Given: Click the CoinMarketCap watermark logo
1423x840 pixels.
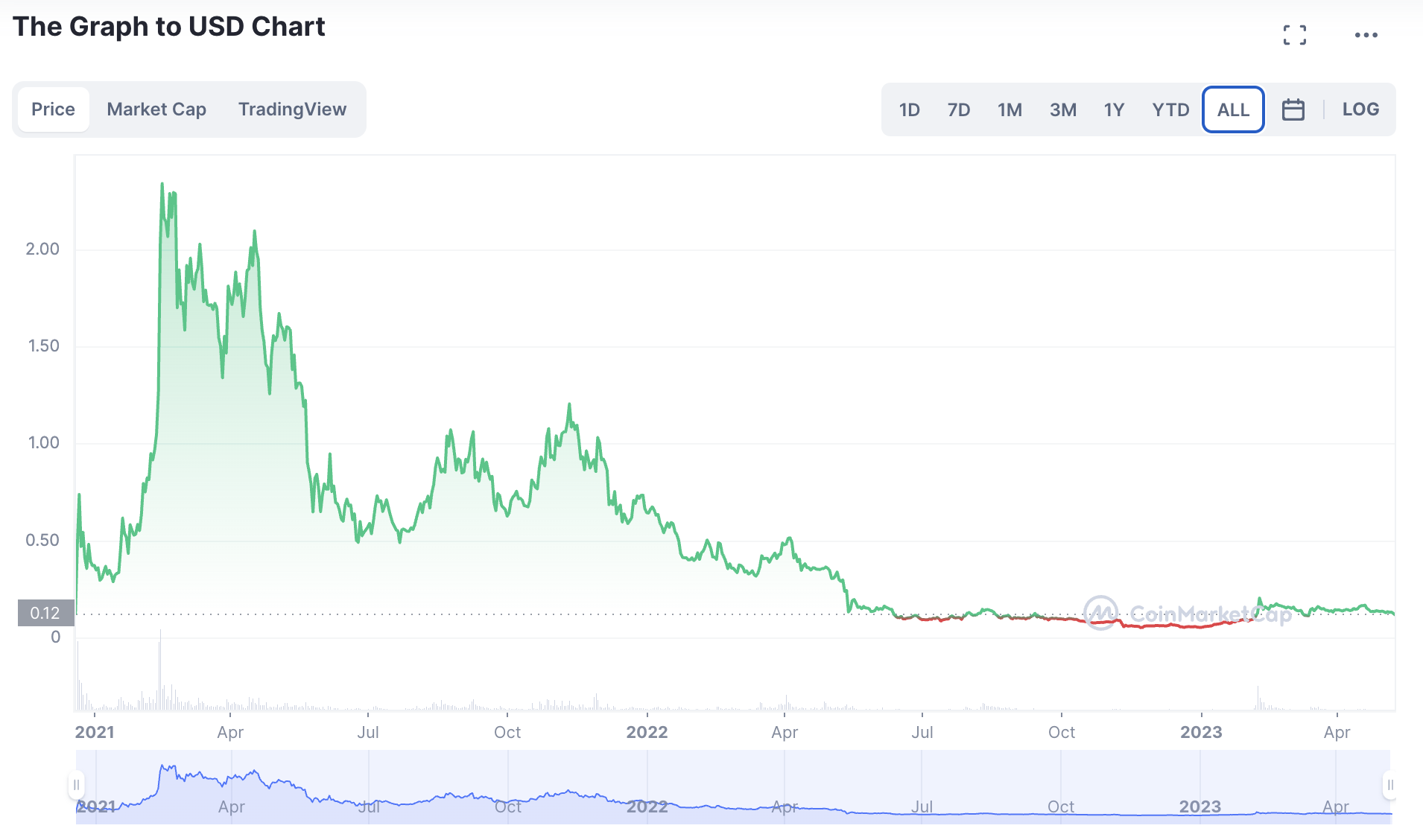Looking at the screenshot, I should (x=1187, y=614).
